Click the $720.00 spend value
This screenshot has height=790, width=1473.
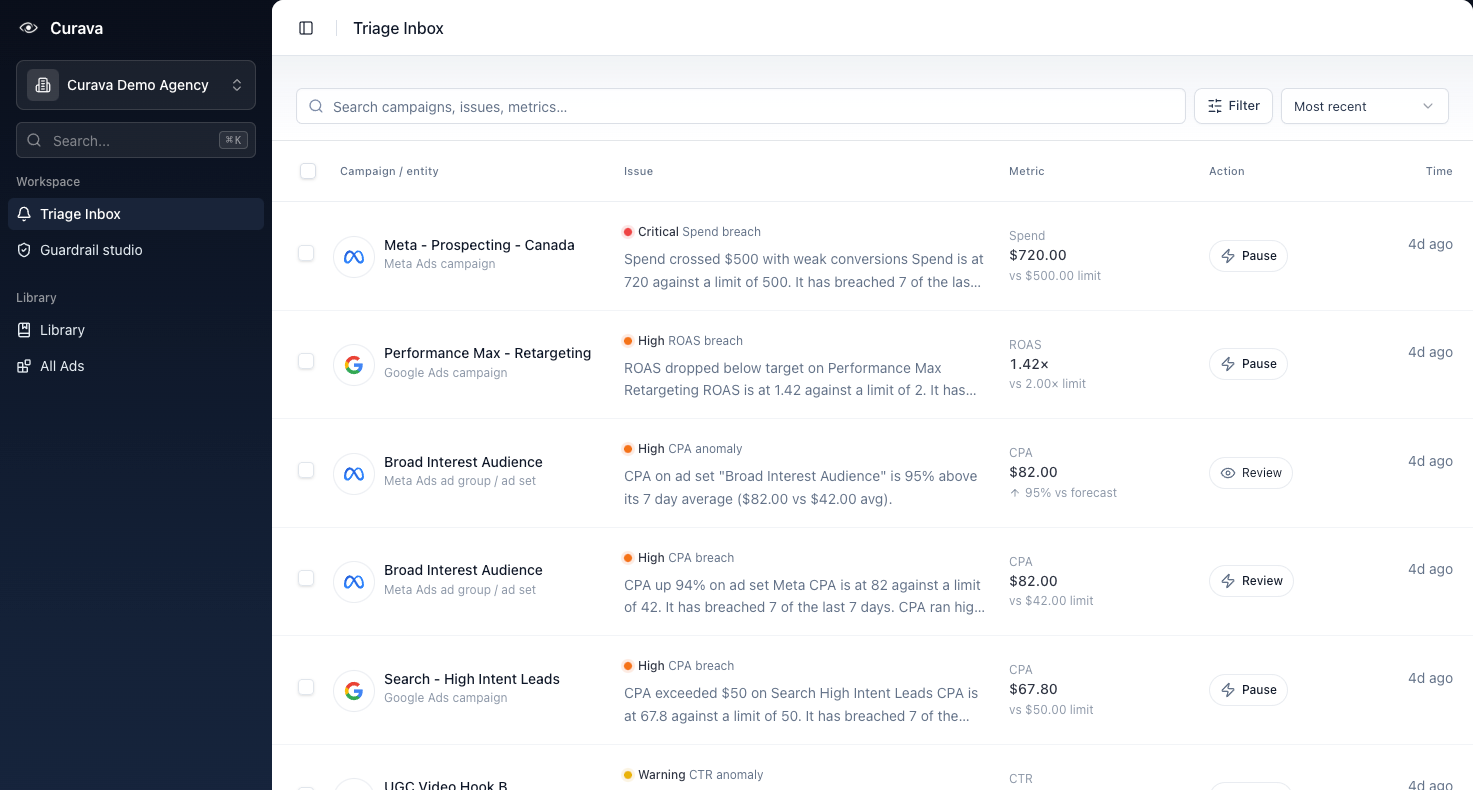click(x=1038, y=255)
